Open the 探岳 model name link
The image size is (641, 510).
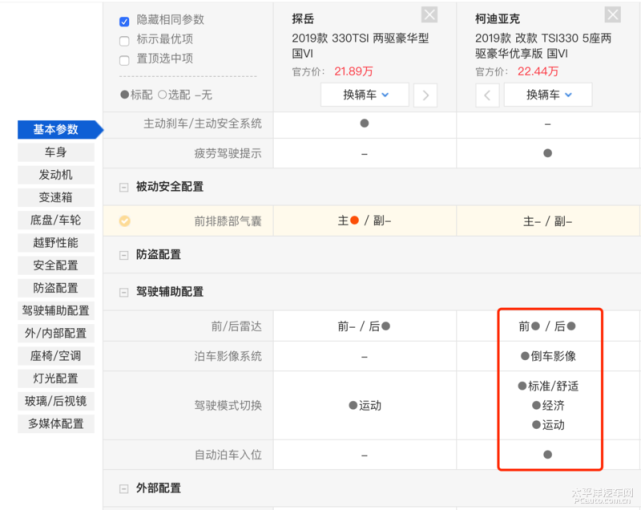[303, 19]
